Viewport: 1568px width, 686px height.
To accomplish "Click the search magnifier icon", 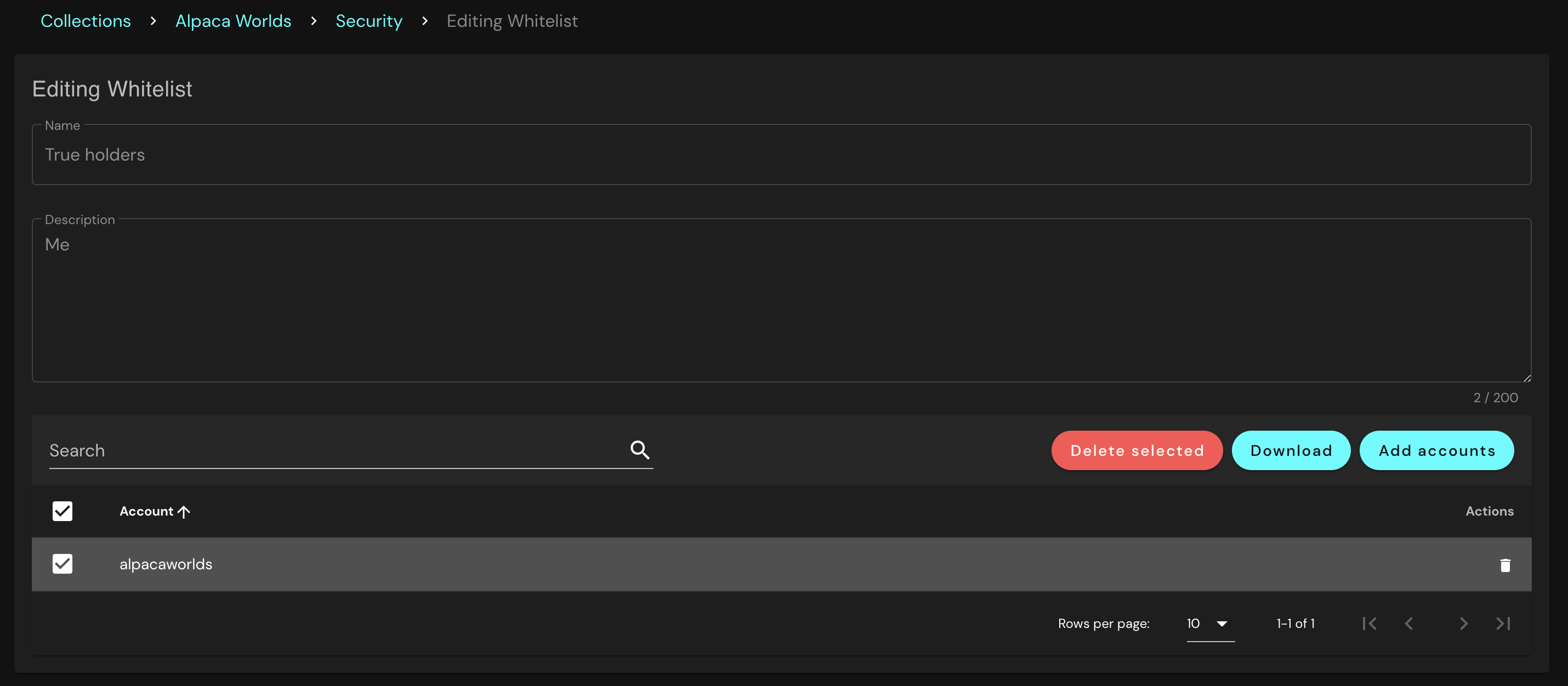I will 640,450.
